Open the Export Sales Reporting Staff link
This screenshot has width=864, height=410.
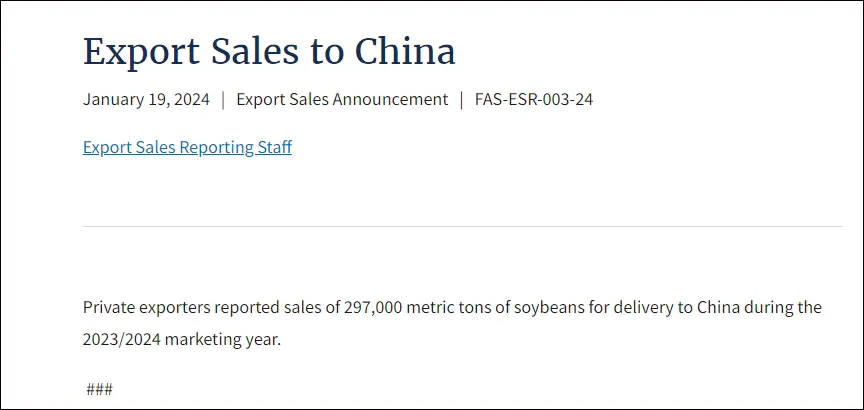tap(187, 148)
